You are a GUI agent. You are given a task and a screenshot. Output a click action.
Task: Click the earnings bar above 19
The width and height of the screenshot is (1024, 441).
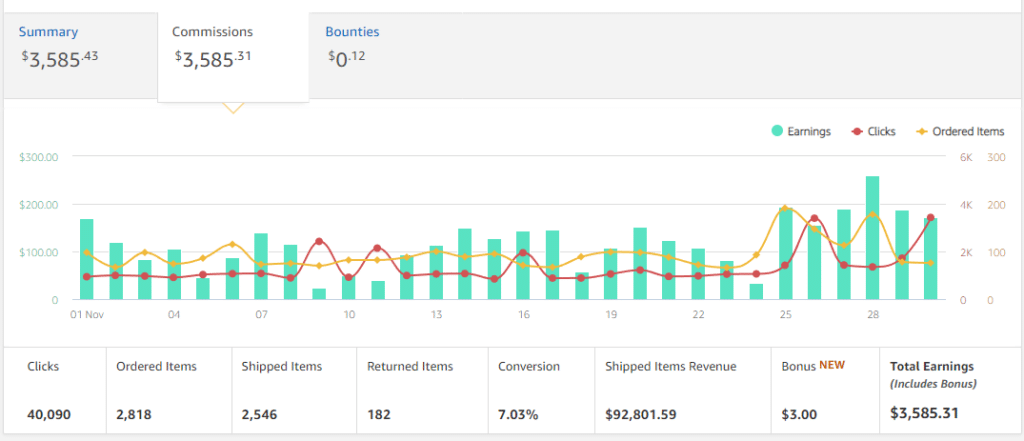tap(611, 274)
